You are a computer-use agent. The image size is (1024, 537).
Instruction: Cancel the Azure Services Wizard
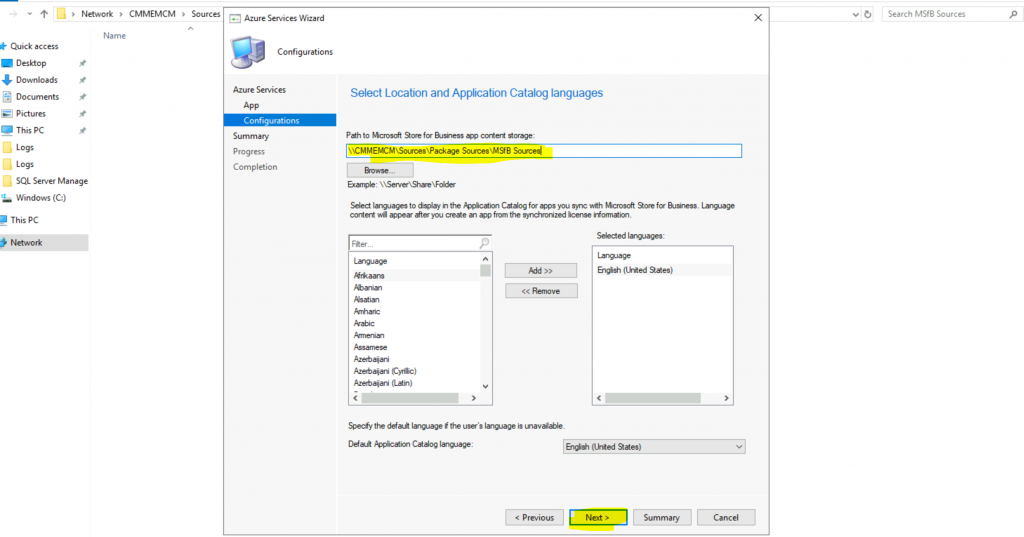726,517
